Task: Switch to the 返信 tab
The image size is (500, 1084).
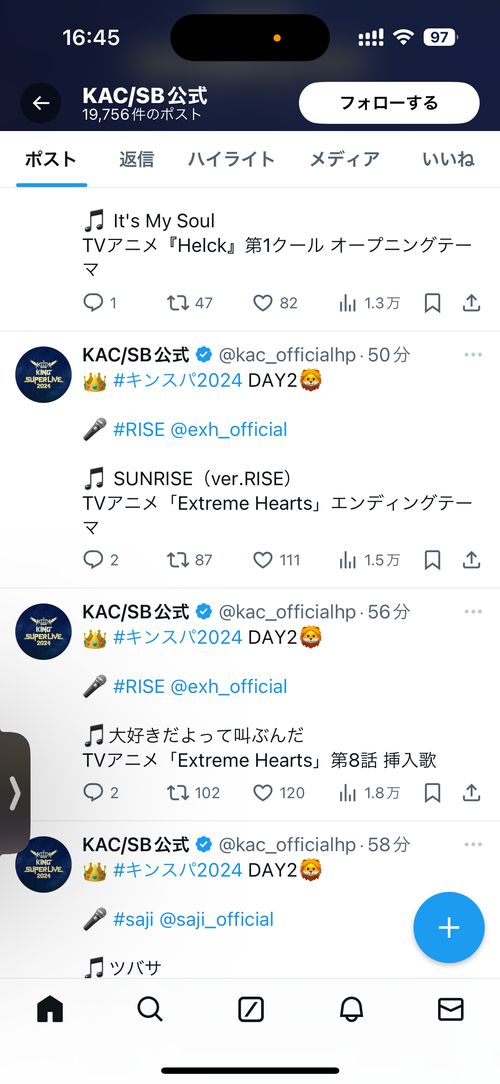Action: click(x=136, y=159)
